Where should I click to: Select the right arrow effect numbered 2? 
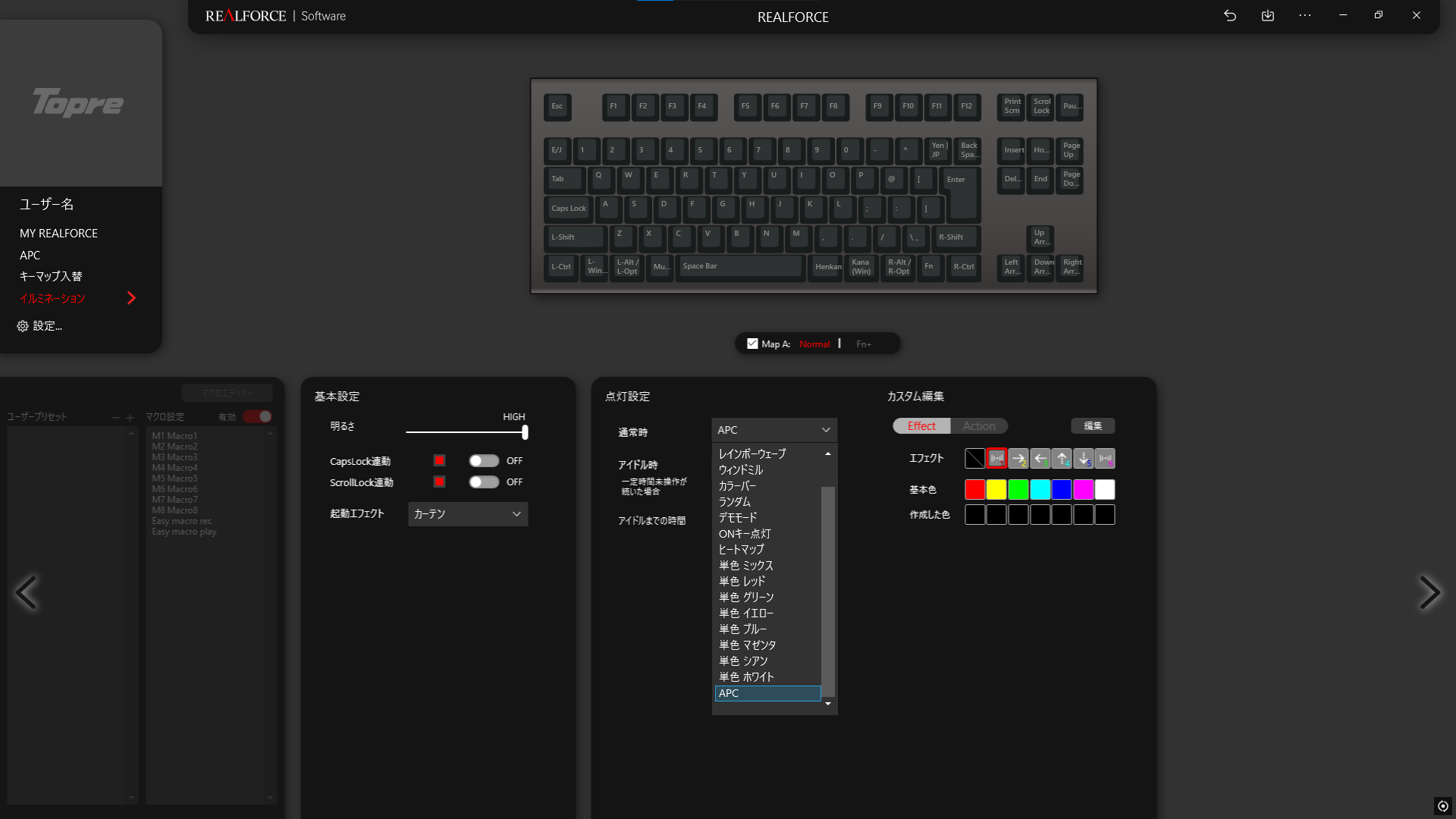tap(1018, 458)
